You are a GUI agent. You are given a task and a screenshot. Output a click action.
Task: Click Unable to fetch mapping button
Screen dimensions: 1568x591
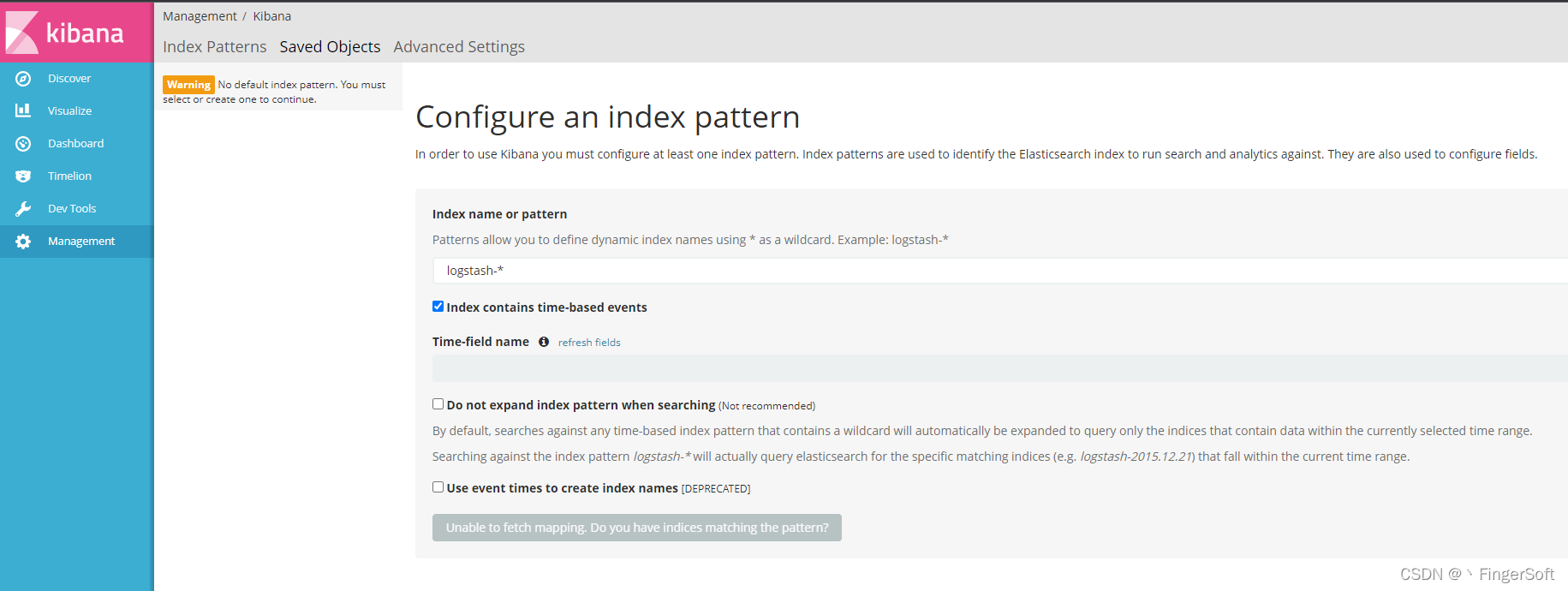637,528
